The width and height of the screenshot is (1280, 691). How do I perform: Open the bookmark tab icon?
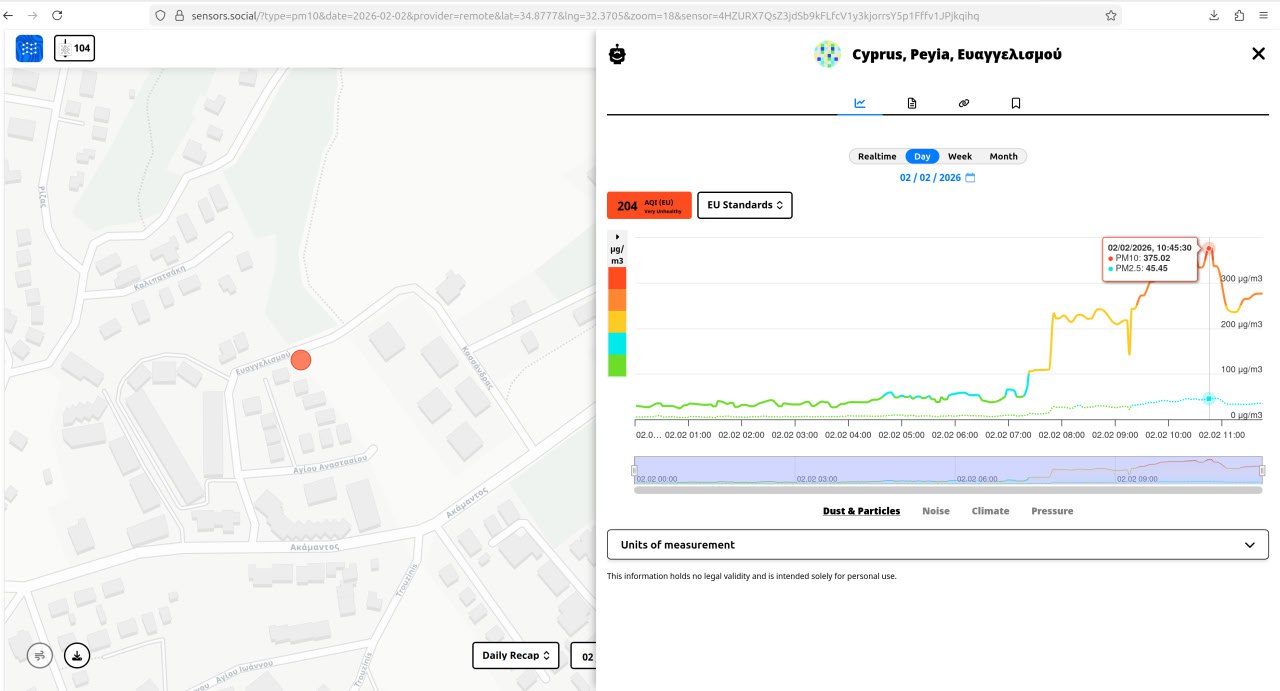(1016, 103)
